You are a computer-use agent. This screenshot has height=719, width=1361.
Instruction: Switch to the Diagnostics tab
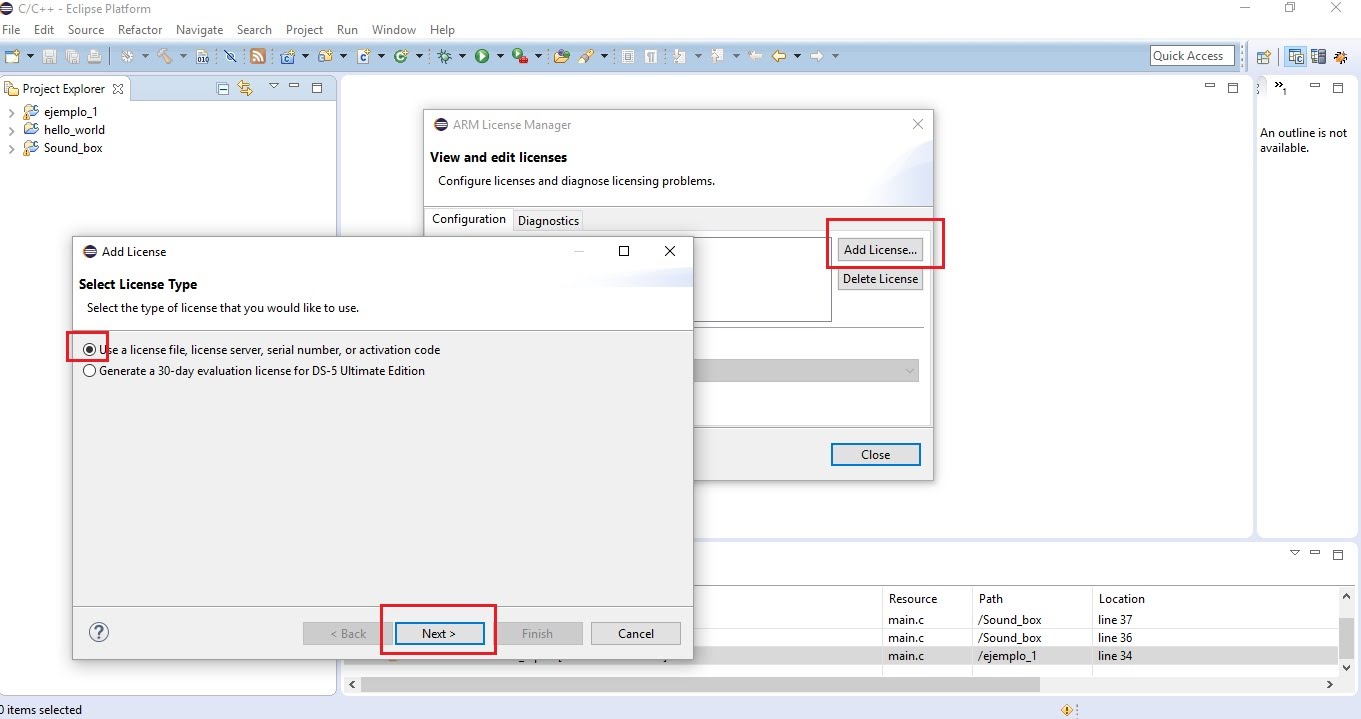(548, 221)
